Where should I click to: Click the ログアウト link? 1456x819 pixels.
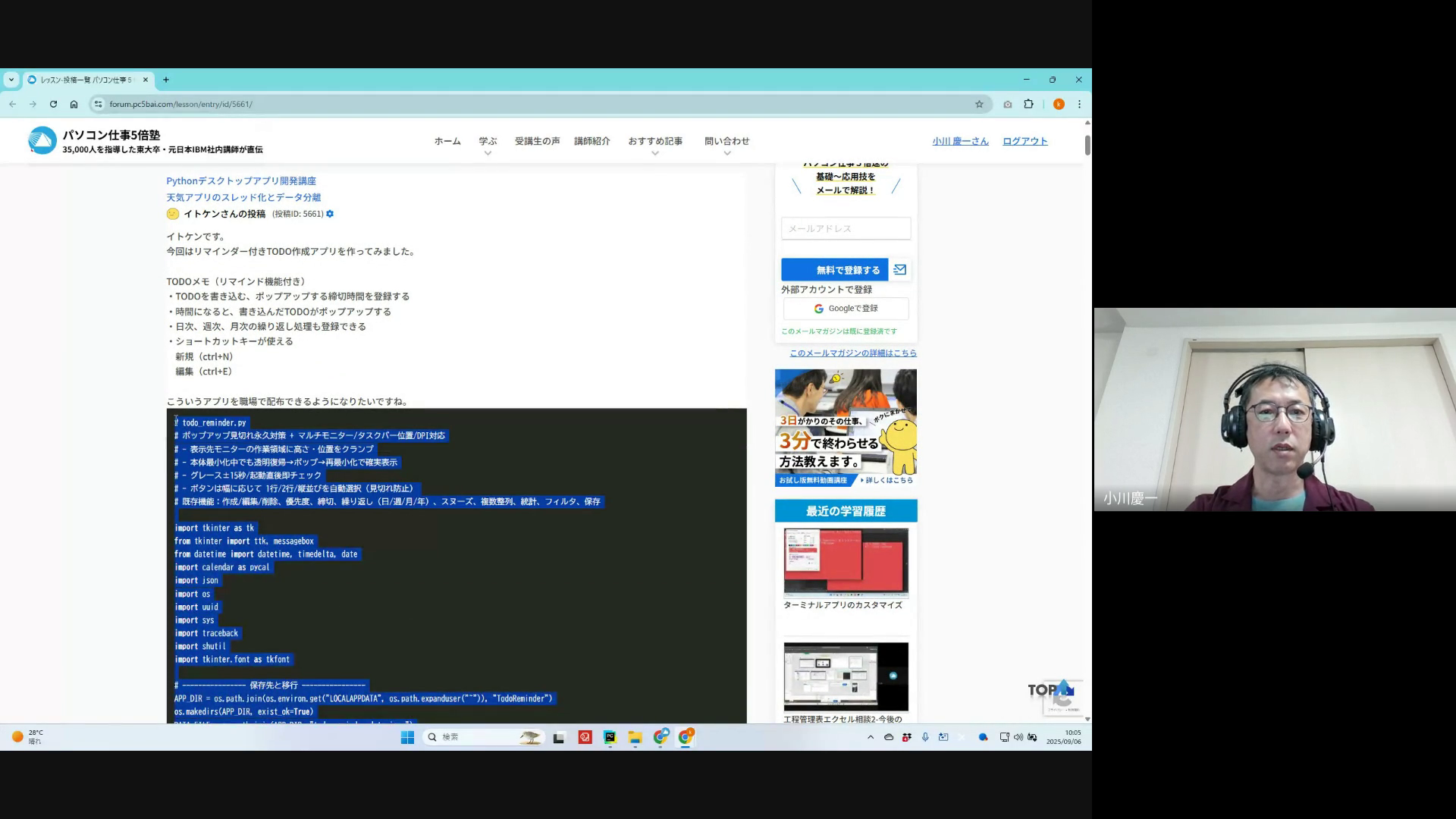1025,141
